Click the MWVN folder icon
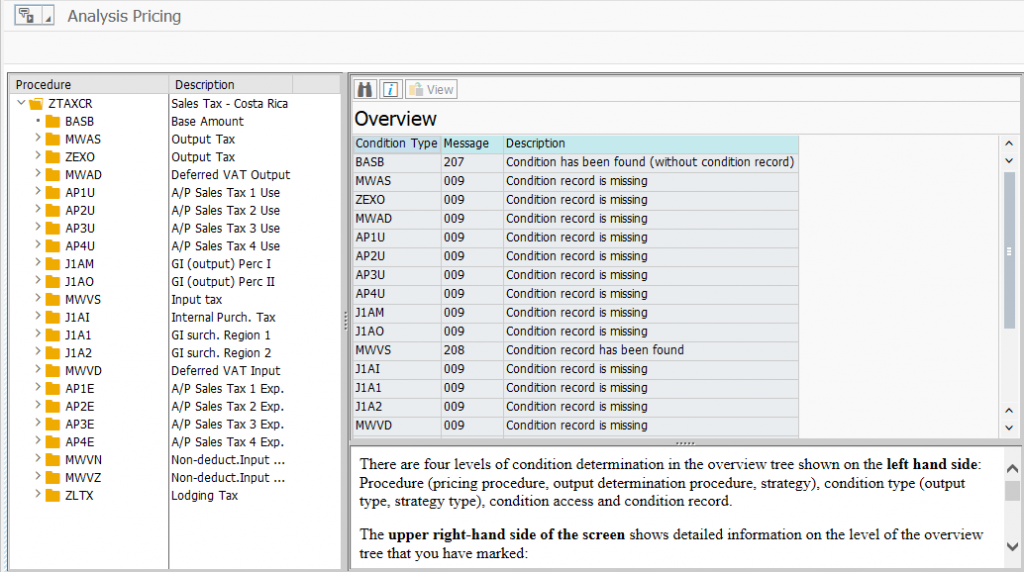 53,460
